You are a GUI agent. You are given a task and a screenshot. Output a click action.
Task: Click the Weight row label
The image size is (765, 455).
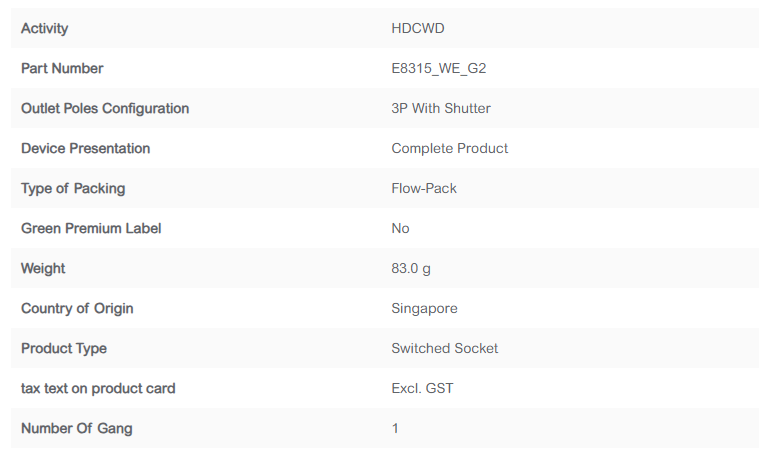[x=43, y=268]
